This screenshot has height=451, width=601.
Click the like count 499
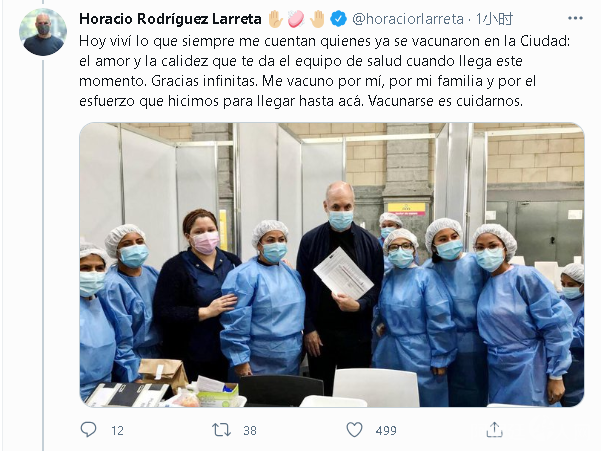point(386,431)
